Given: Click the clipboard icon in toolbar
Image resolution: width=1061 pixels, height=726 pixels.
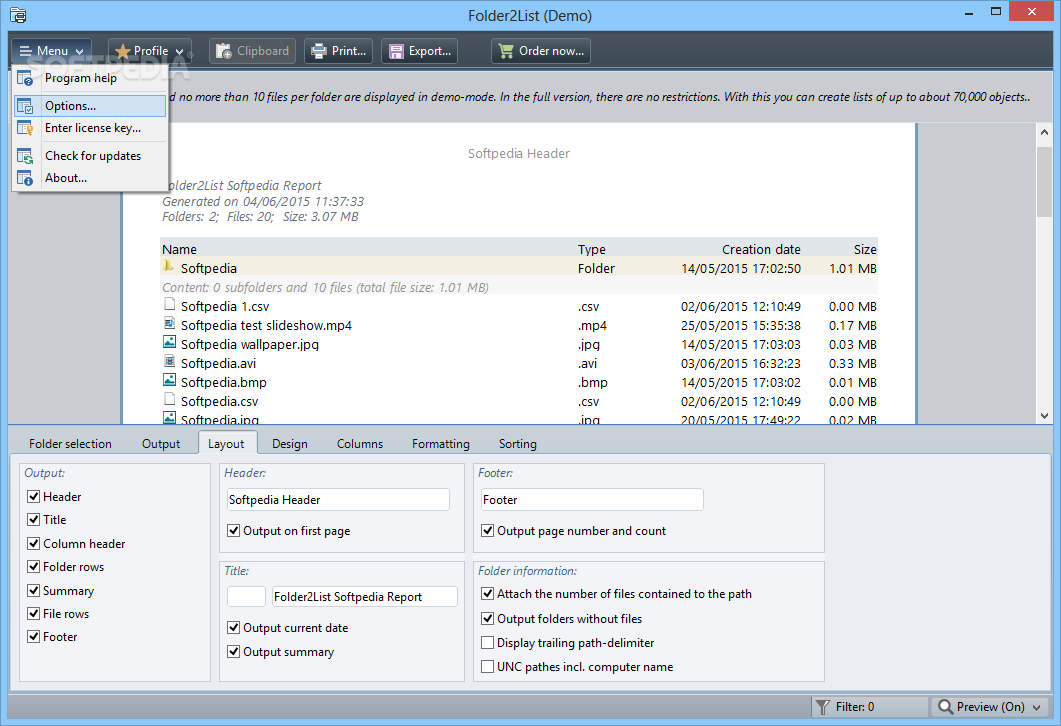Looking at the screenshot, I should point(224,51).
